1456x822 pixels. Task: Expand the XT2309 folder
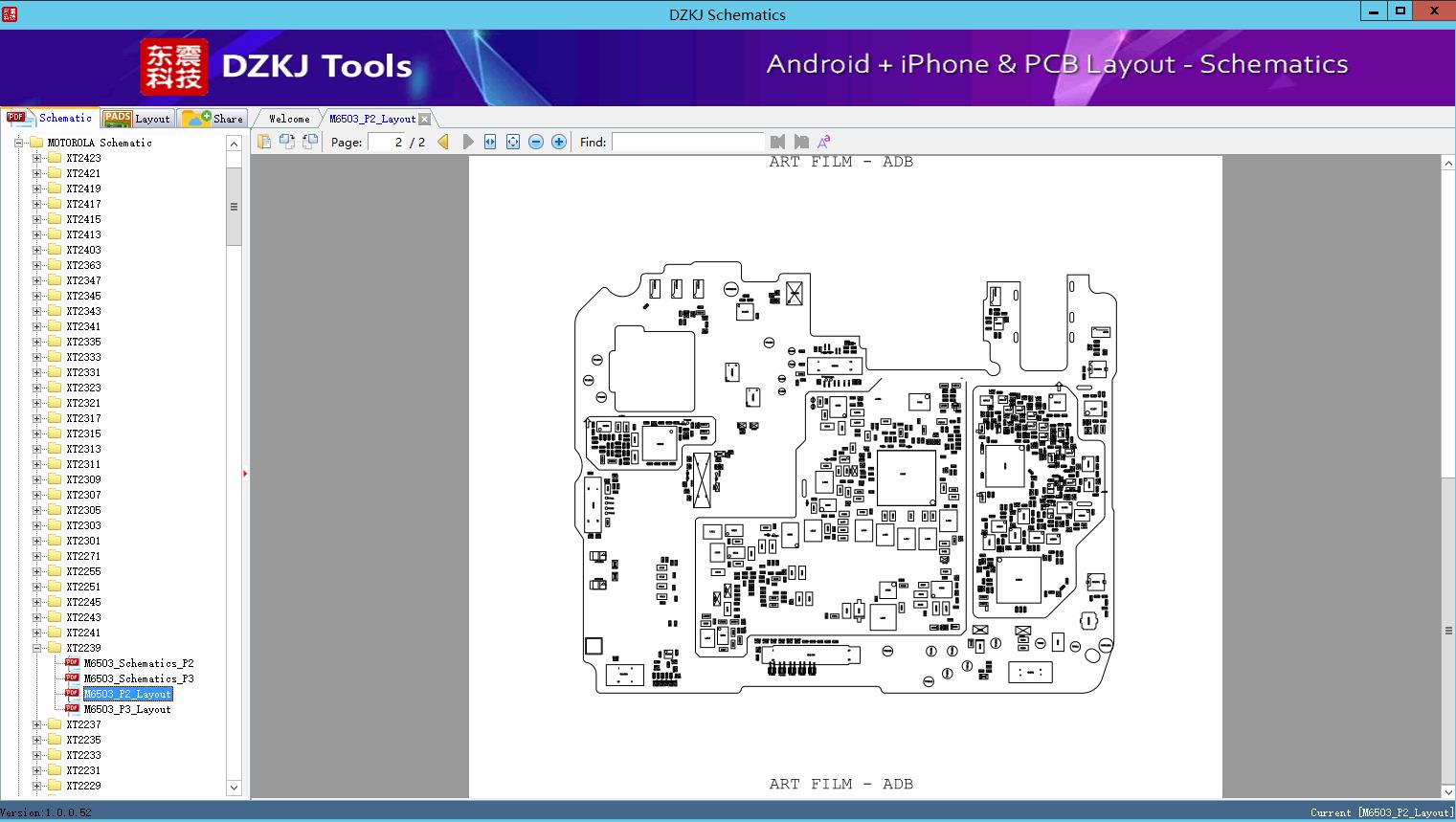click(x=36, y=479)
